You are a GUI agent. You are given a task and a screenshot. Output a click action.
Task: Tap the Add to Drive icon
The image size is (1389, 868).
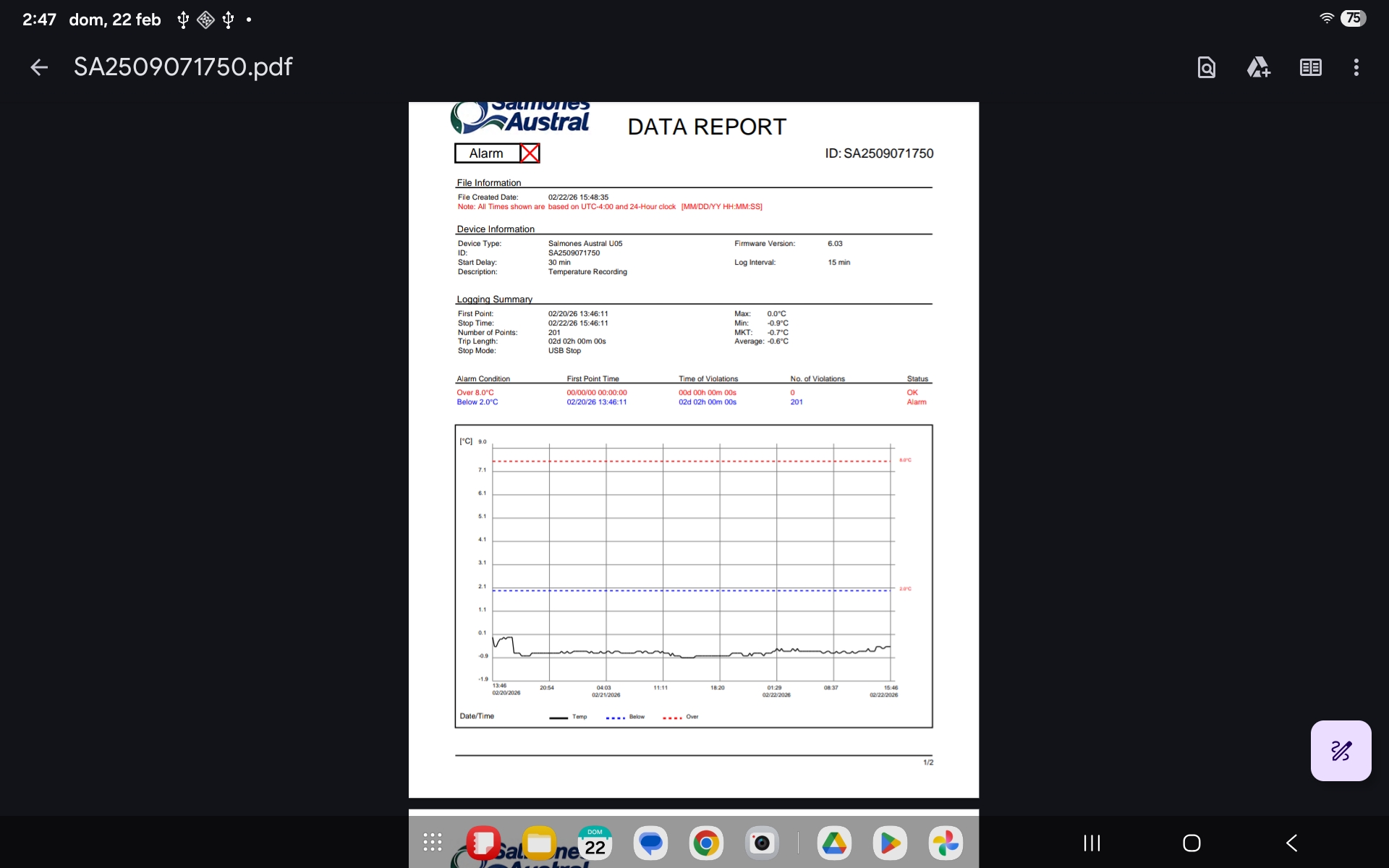(1258, 67)
